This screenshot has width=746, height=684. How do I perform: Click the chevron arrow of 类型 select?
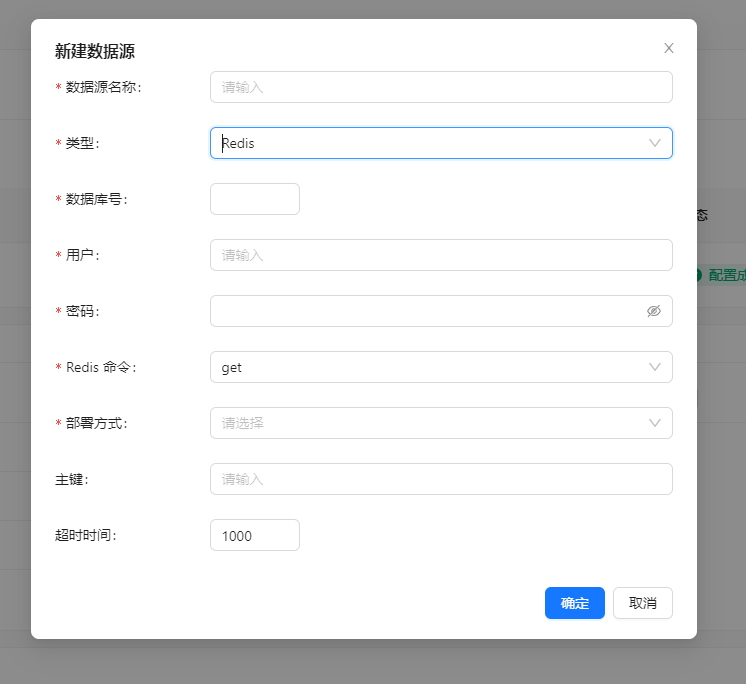[x=655, y=143]
